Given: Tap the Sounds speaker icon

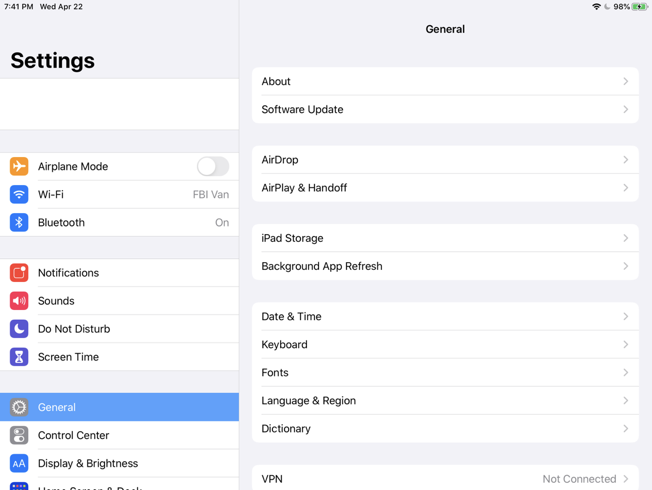Looking at the screenshot, I should [19, 301].
